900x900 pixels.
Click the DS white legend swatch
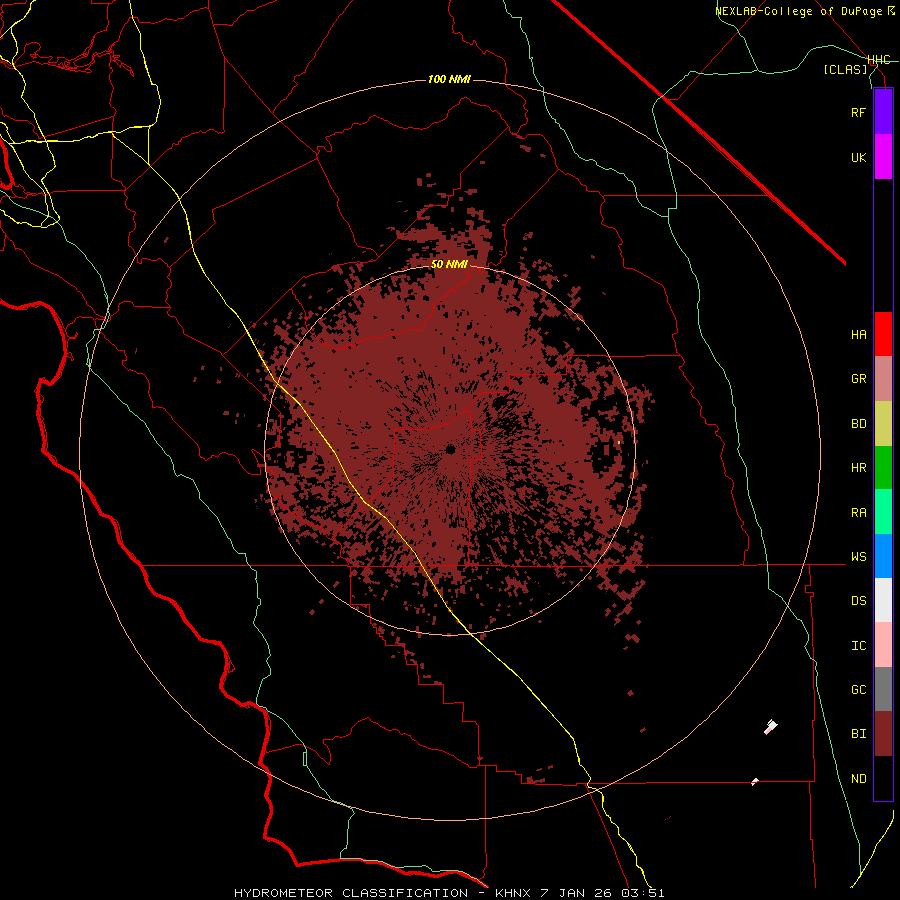pyautogui.click(x=883, y=600)
